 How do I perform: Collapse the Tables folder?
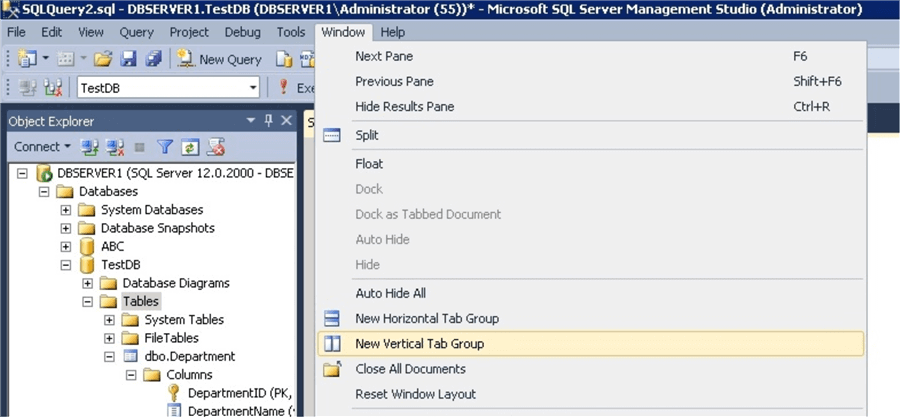[87, 302]
